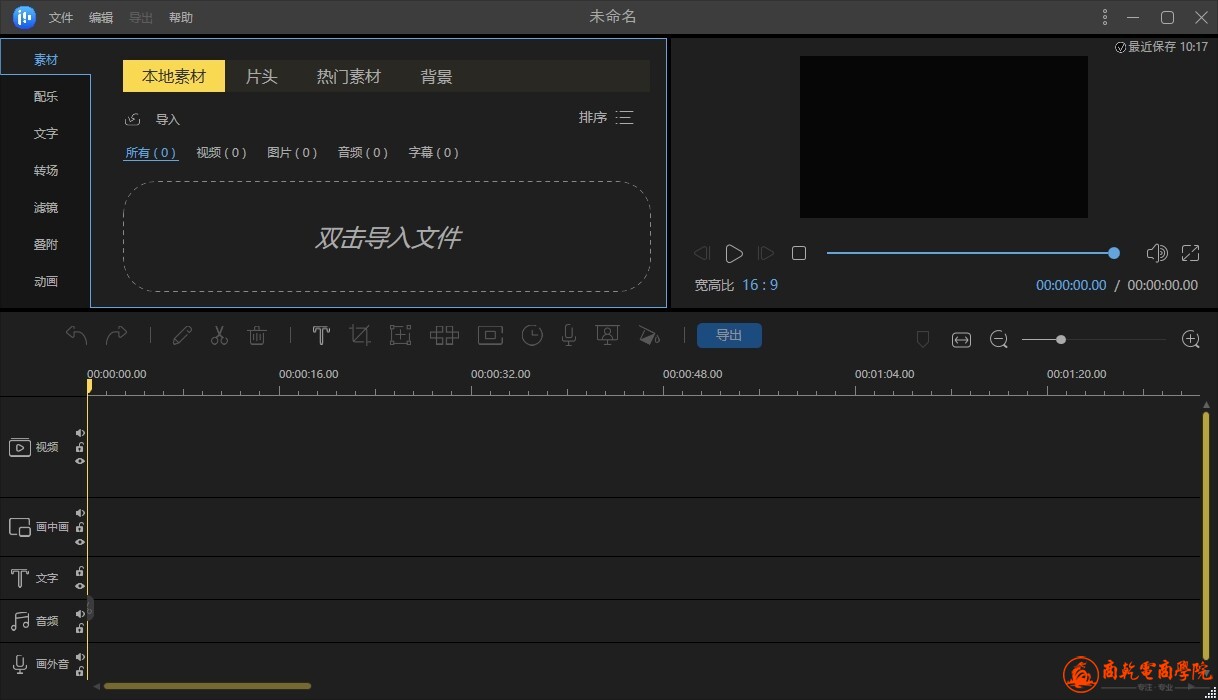Switch to the 热门素材 tab
The height and width of the screenshot is (700, 1218).
click(348, 76)
